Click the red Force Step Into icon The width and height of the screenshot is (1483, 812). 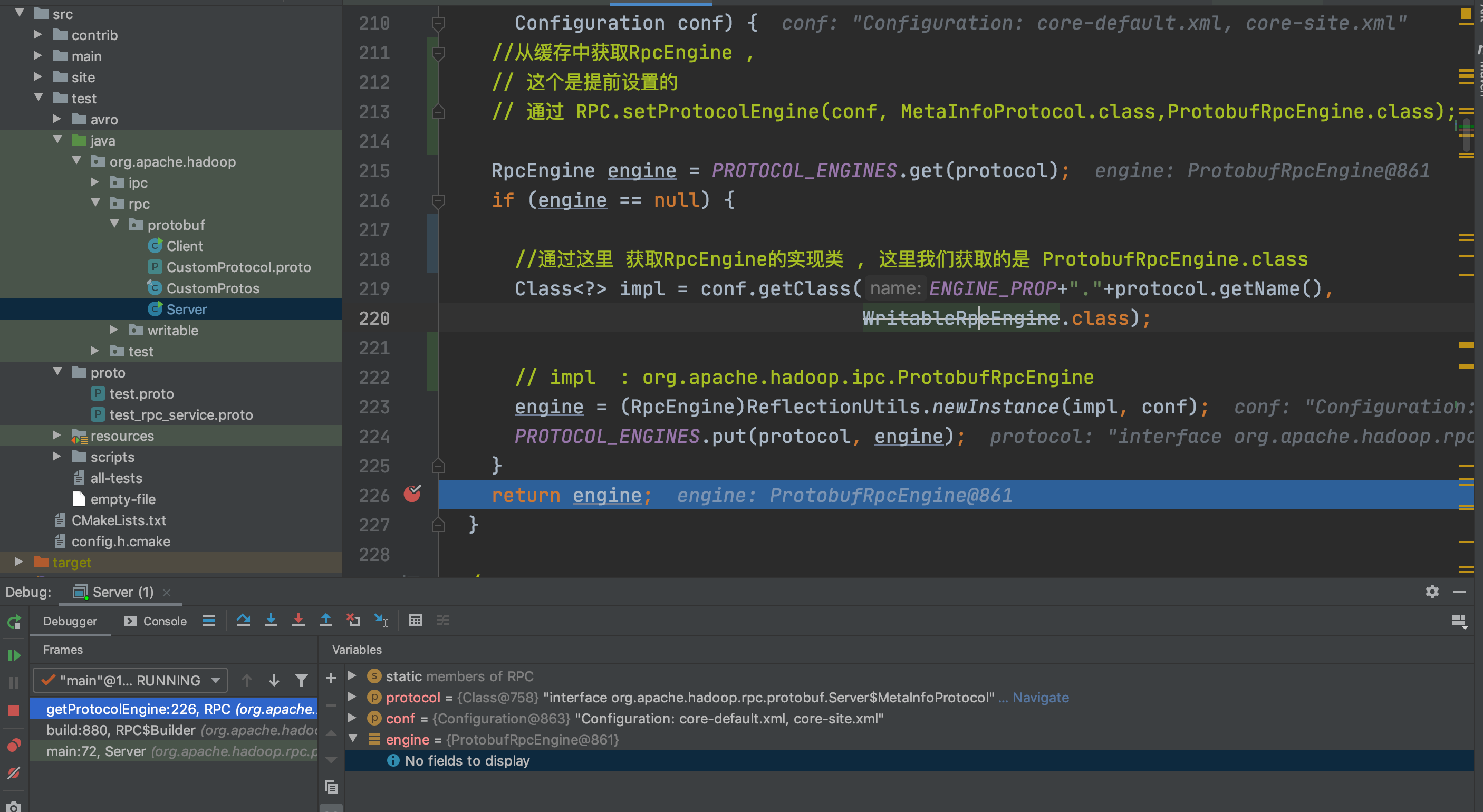tap(298, 621)
